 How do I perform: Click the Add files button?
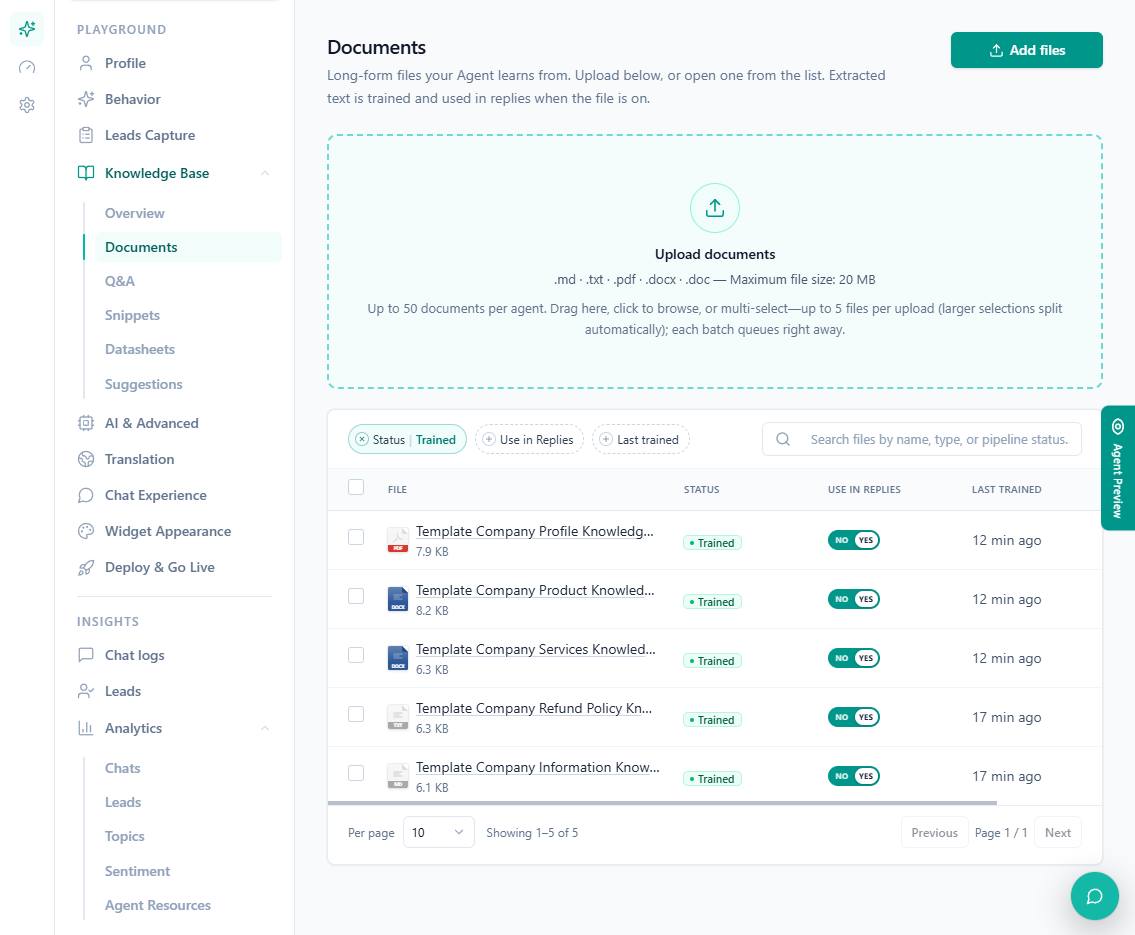click(1026, 50)
